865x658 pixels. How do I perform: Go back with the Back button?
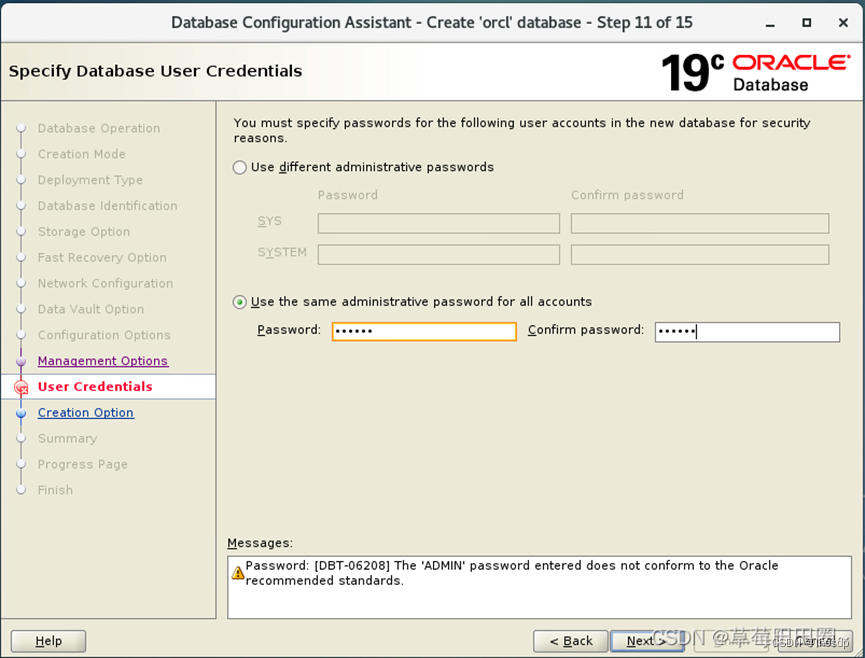click(570, 641)
